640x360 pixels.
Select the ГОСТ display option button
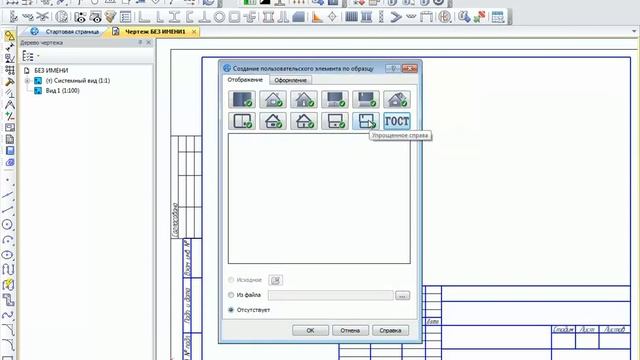coord(397,121)
